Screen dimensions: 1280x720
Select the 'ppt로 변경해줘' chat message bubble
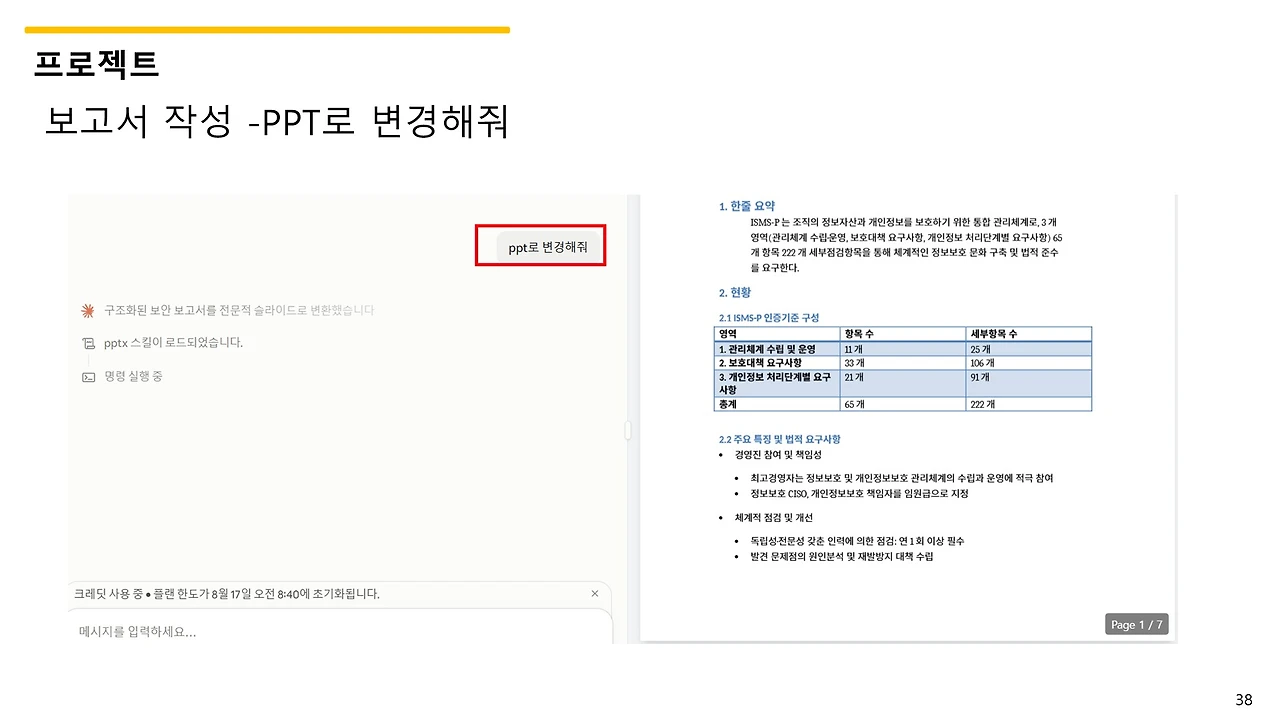(548, 248)
